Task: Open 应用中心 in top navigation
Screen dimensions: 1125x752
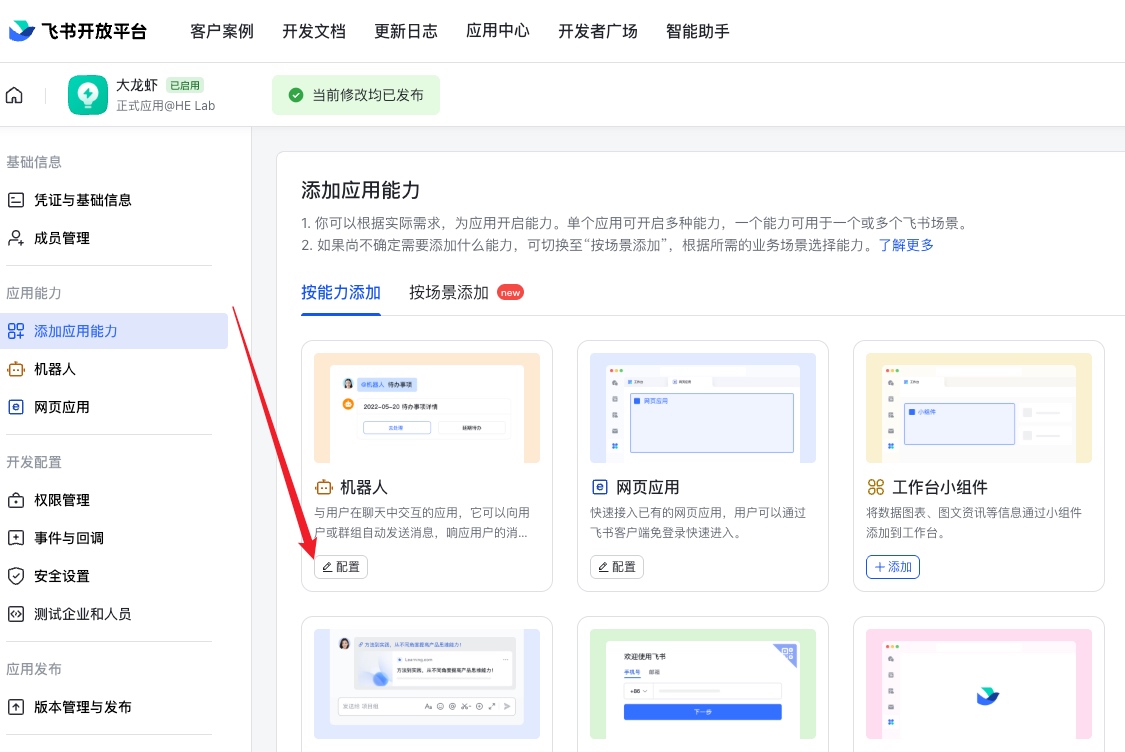Action: tap(497, 31)
